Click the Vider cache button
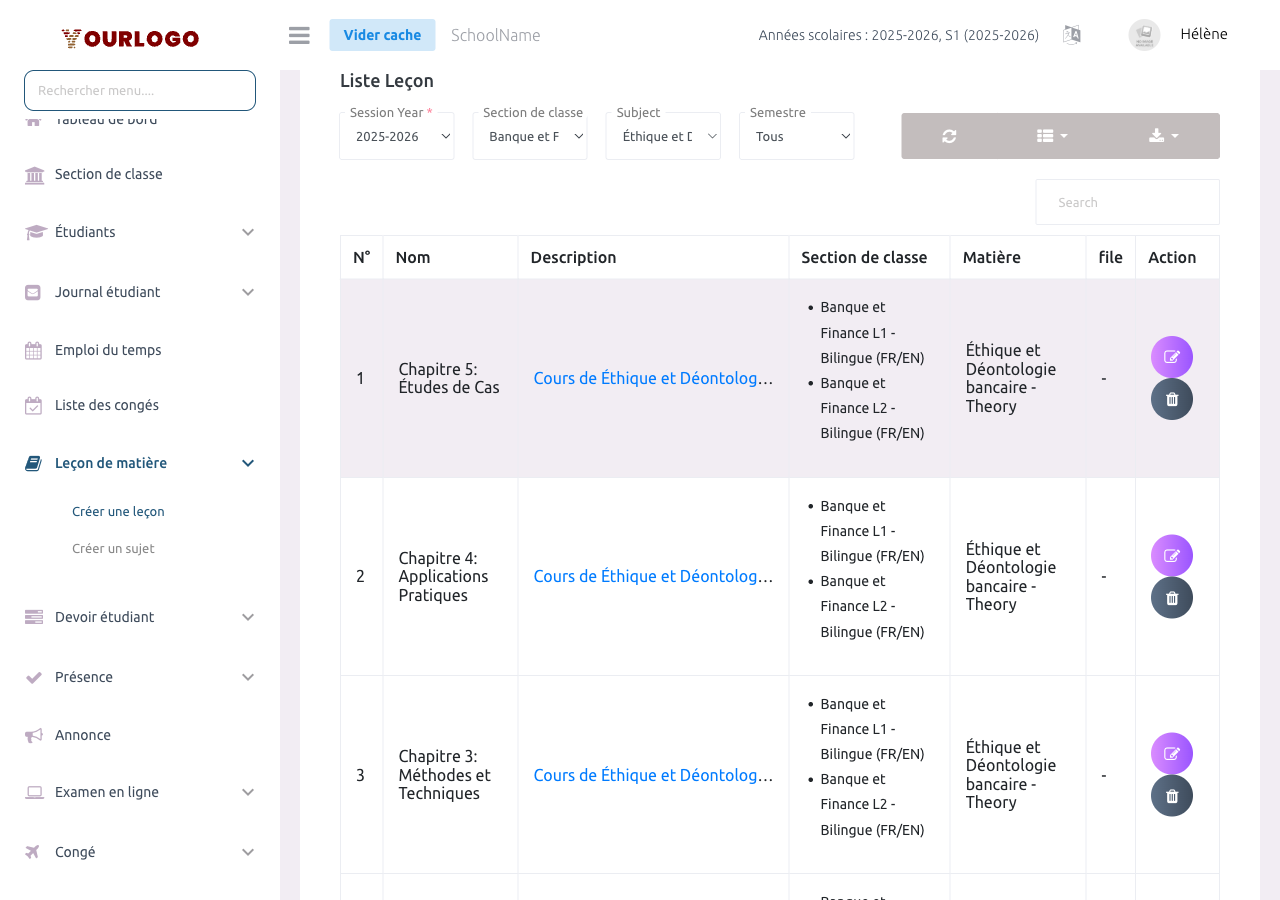 pos(382,35)
